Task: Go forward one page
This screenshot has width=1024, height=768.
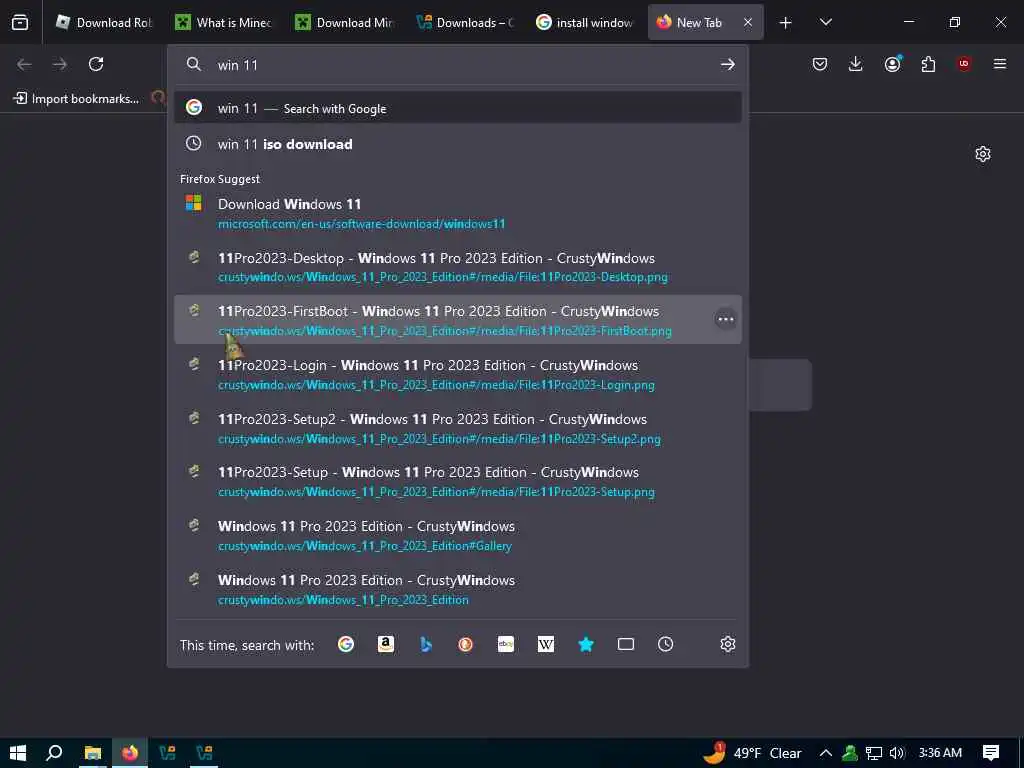Action: [x=59, y=64]
